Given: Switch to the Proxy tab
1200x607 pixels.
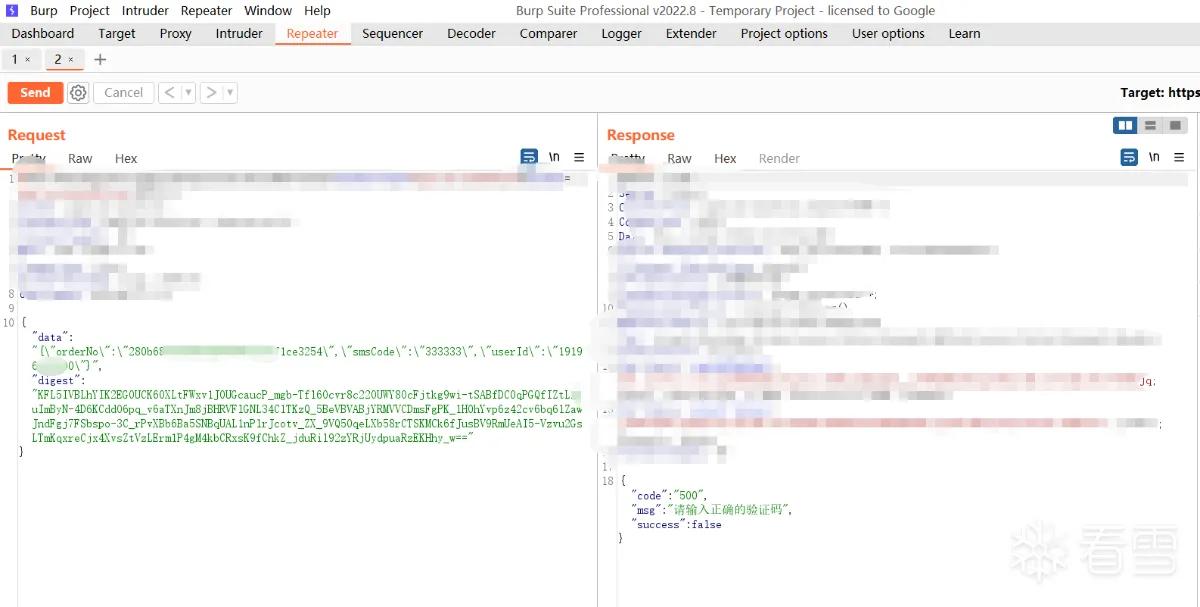Looking at the screenshot, I should click(176, 34).
